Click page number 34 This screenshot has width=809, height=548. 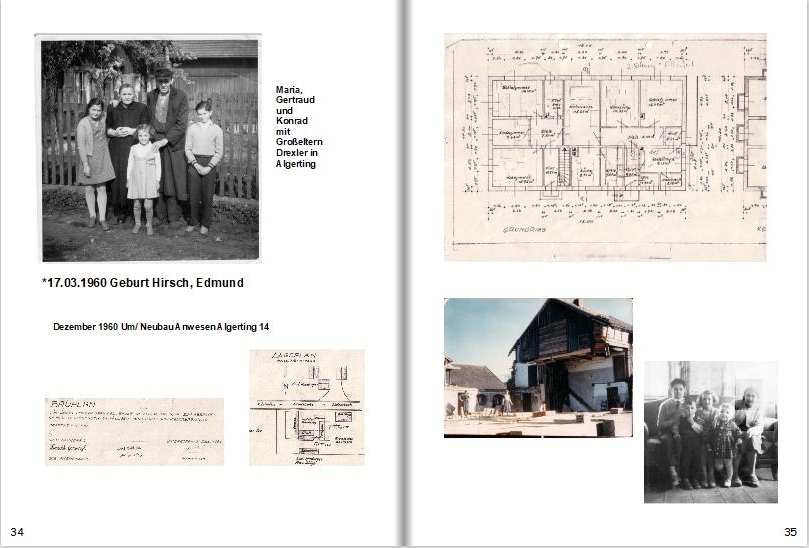17,531
